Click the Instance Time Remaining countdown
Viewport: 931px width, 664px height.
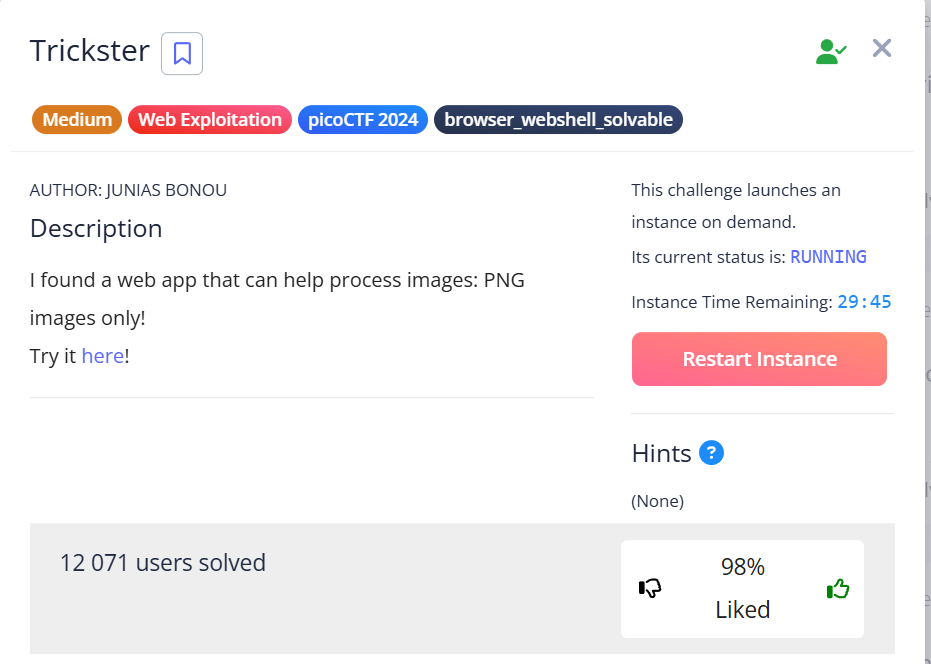(864, 301)
